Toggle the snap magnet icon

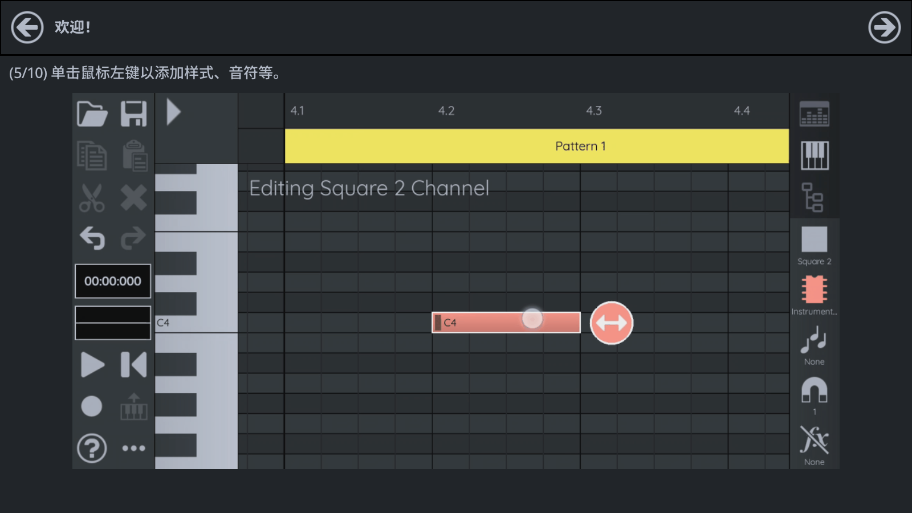(814, 390)
